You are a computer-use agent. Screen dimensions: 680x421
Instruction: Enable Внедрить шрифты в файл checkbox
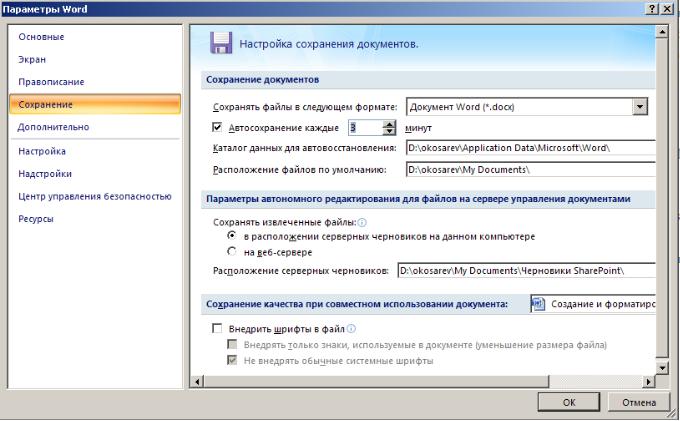[217, 328]
